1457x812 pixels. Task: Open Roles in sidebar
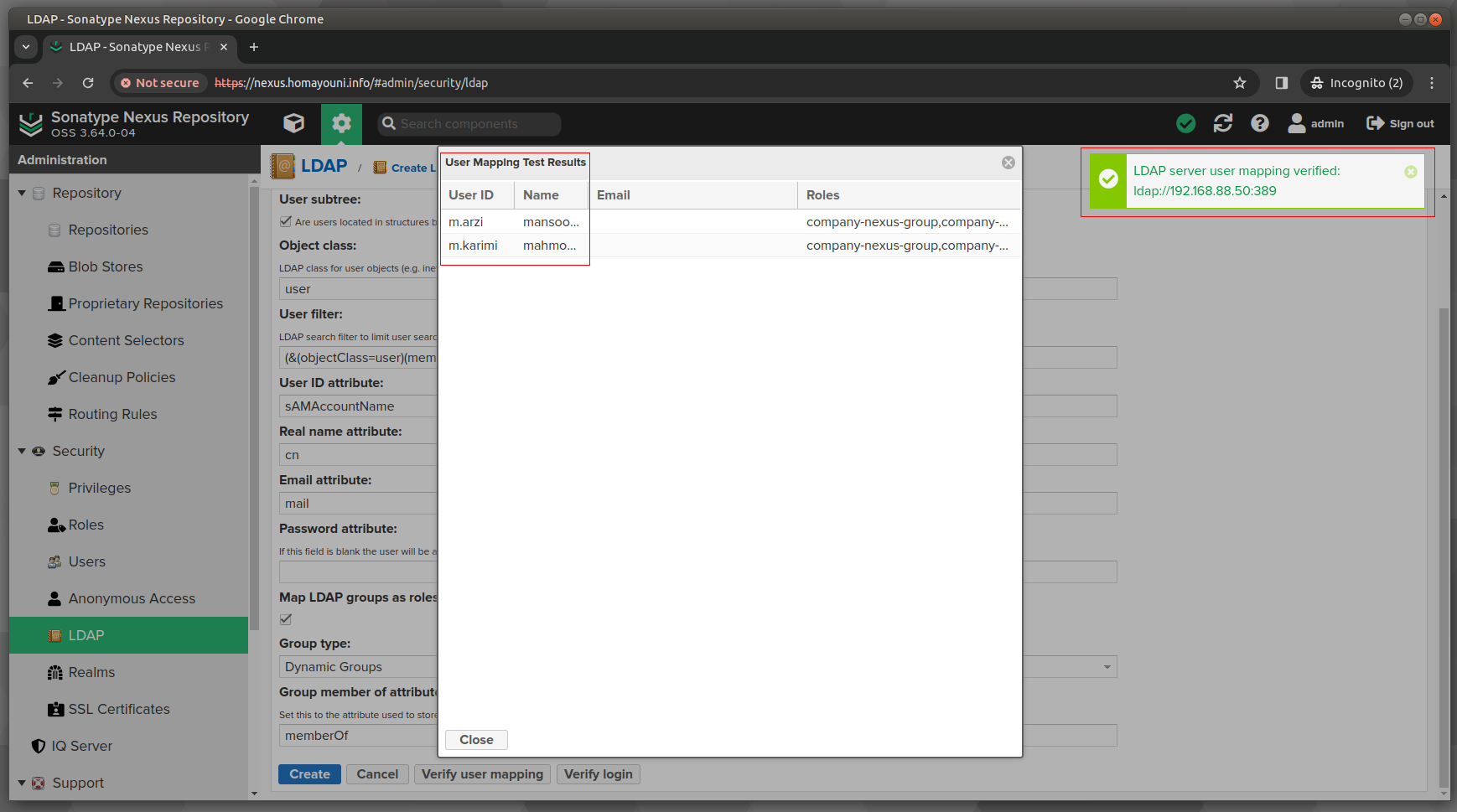86,525
